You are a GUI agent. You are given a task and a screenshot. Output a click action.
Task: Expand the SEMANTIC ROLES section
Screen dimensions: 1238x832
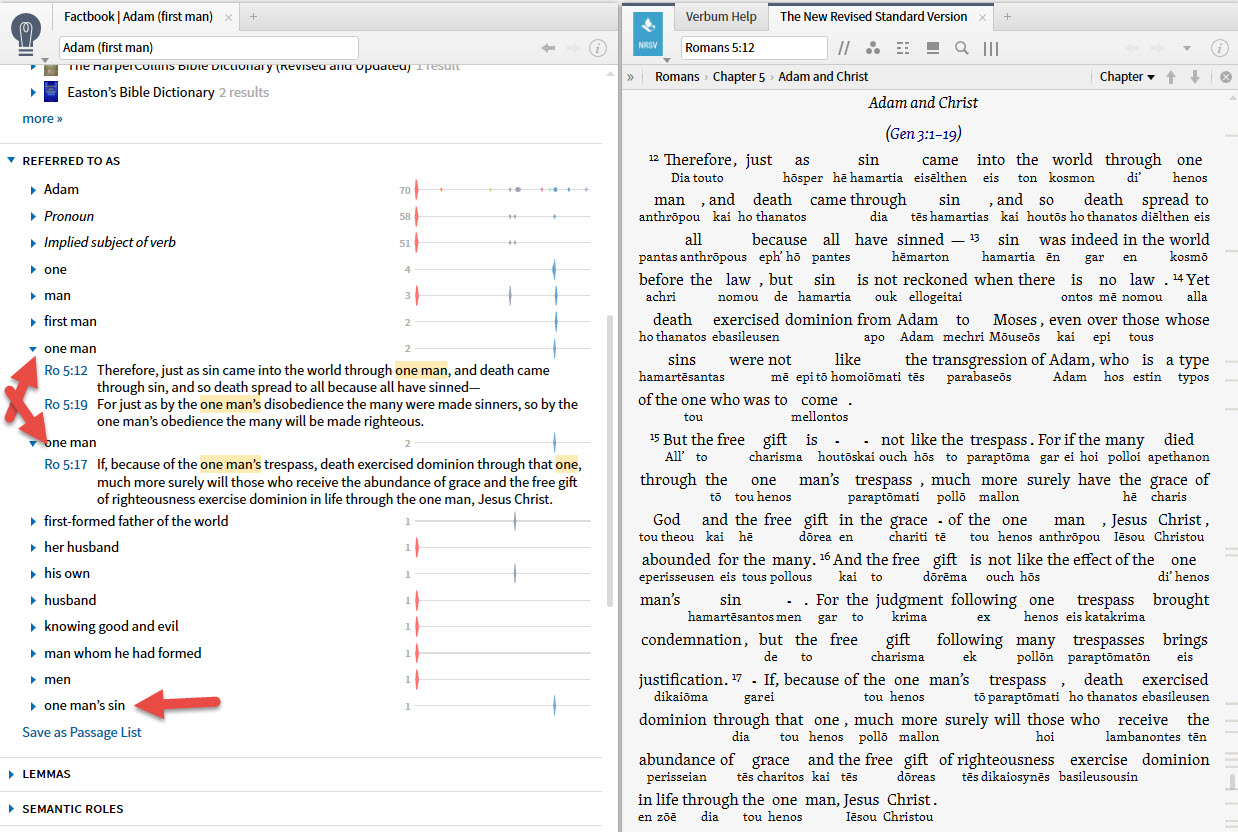click(12, 809)
